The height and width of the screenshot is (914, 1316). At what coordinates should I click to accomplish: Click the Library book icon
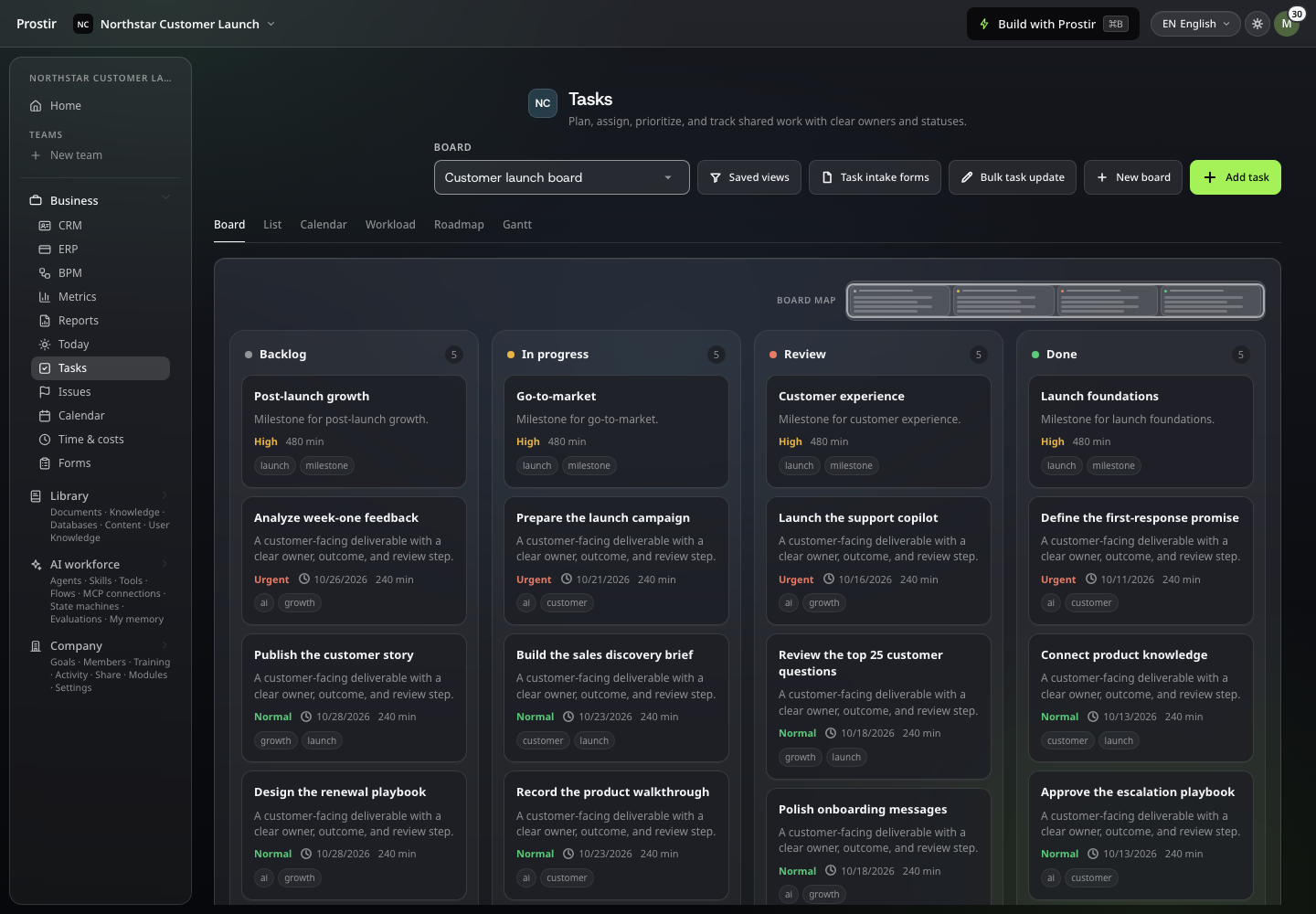(36, 496)
